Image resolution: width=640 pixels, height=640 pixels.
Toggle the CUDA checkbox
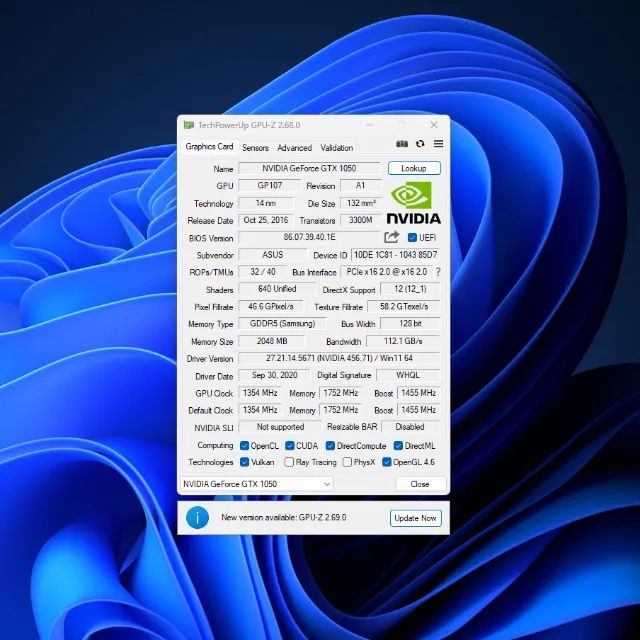(290, 446)
